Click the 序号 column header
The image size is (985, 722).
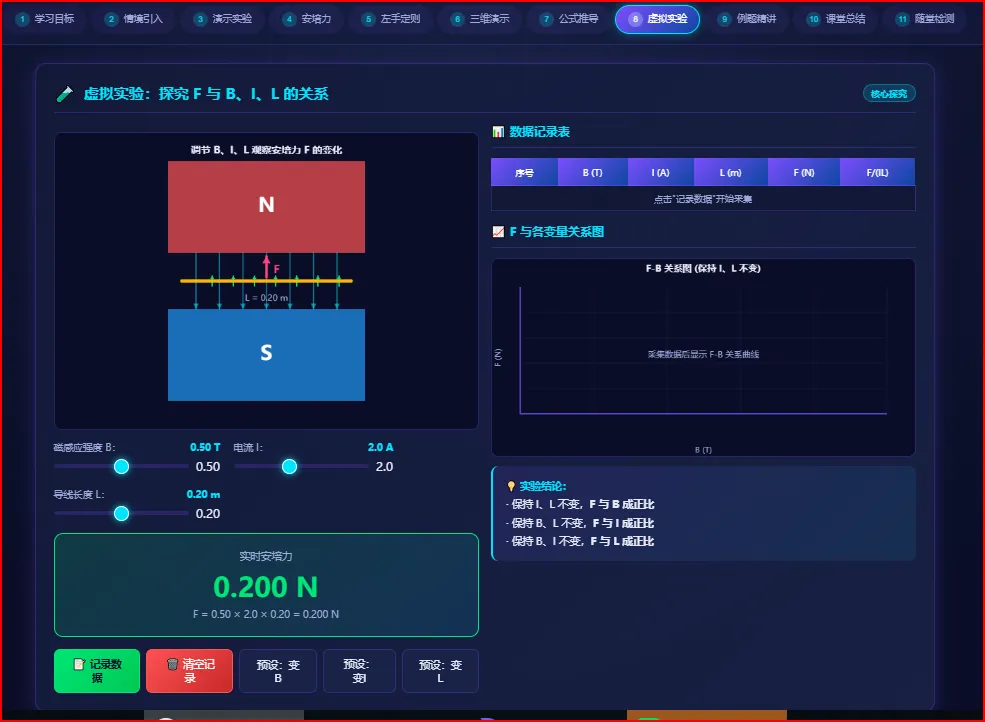(x=525, y=172)
